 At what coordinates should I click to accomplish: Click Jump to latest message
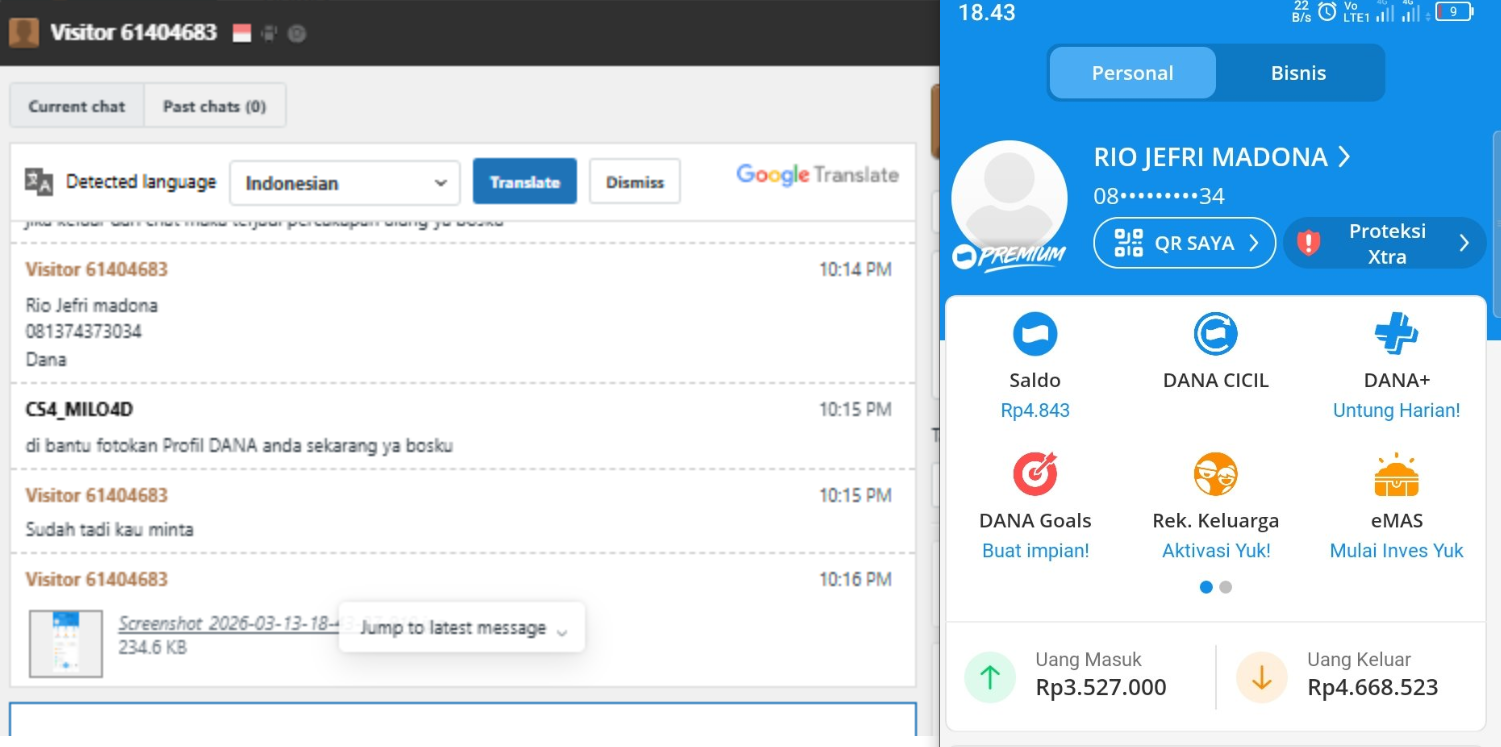pos(462,628)
